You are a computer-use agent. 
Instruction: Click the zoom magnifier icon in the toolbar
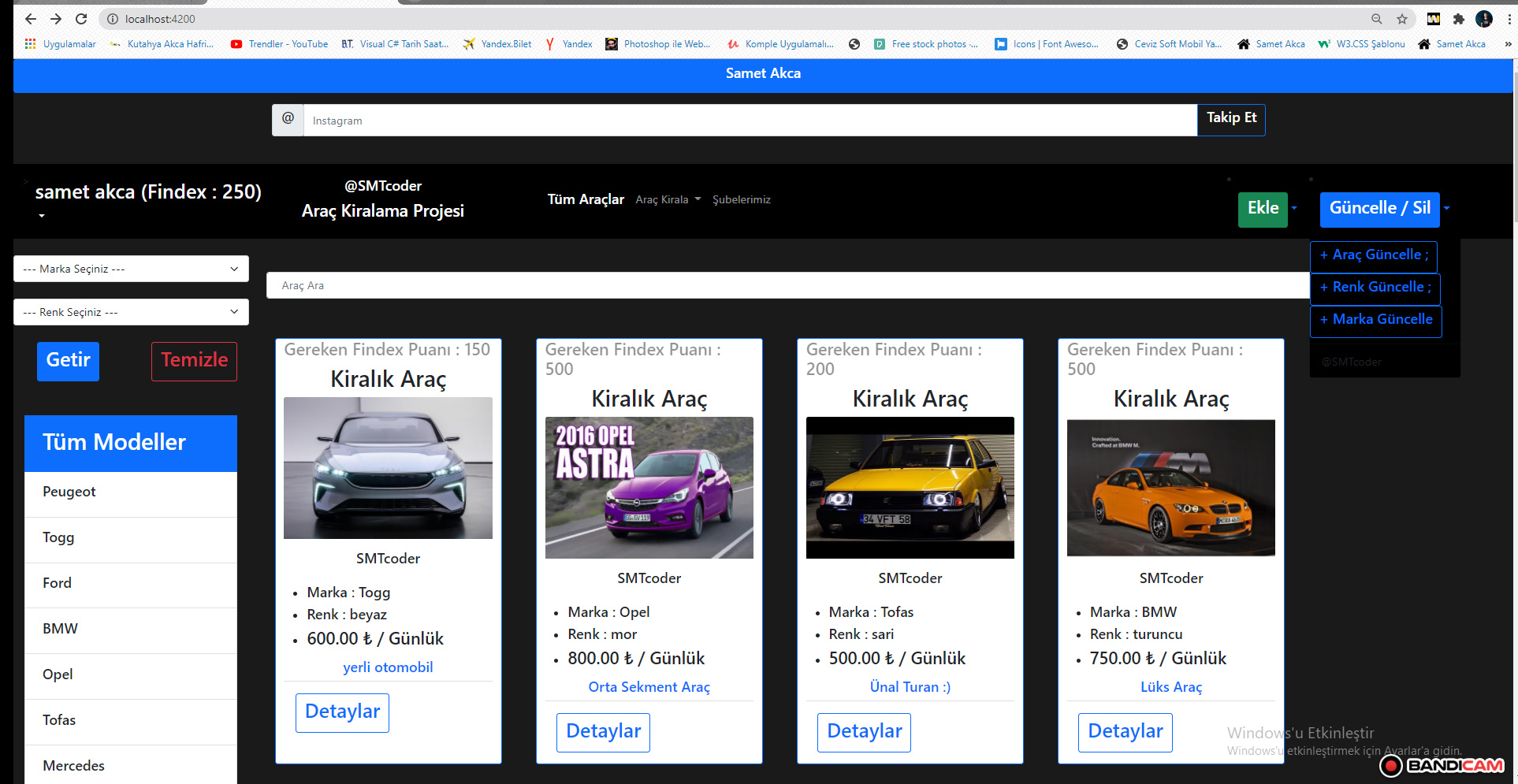coord(1376,18)
